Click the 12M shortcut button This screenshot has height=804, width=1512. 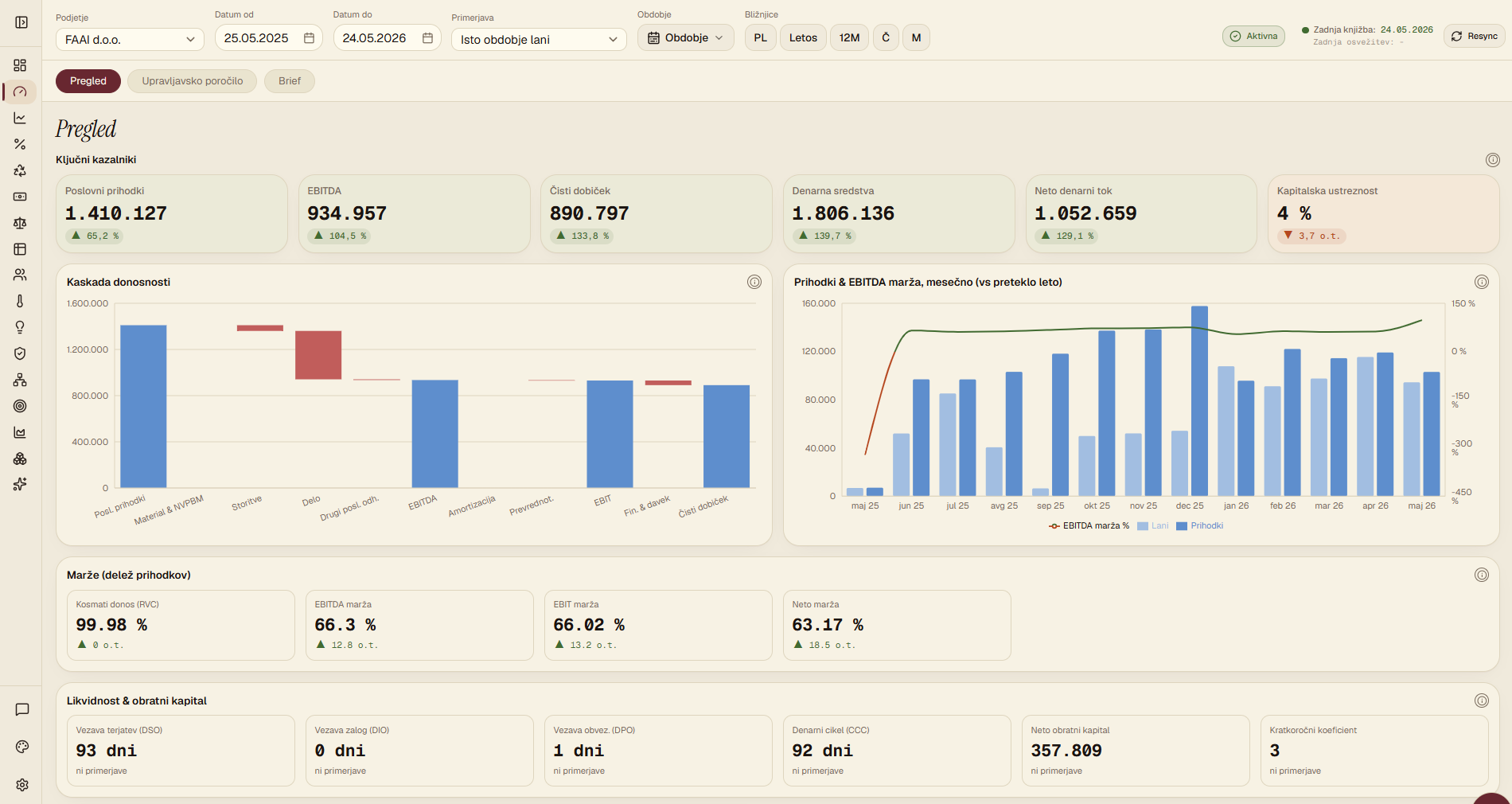[x=849, y=37]
